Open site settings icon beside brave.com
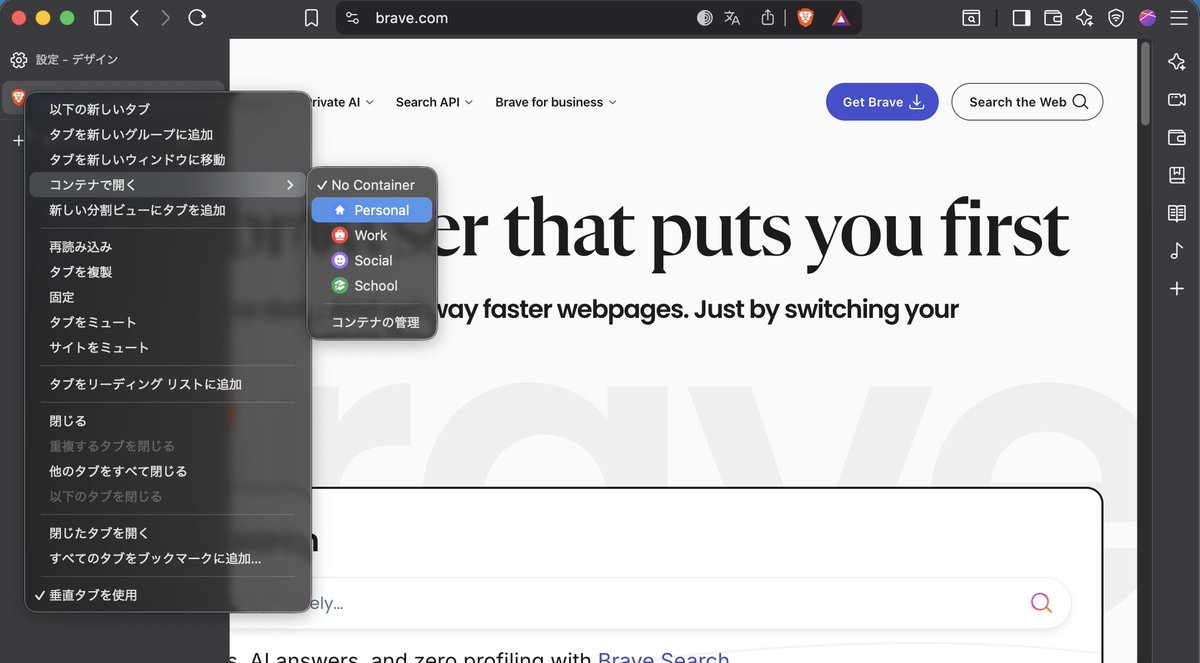The width and height of the screenshot is (1200, 663). click(x=352, y=18)
